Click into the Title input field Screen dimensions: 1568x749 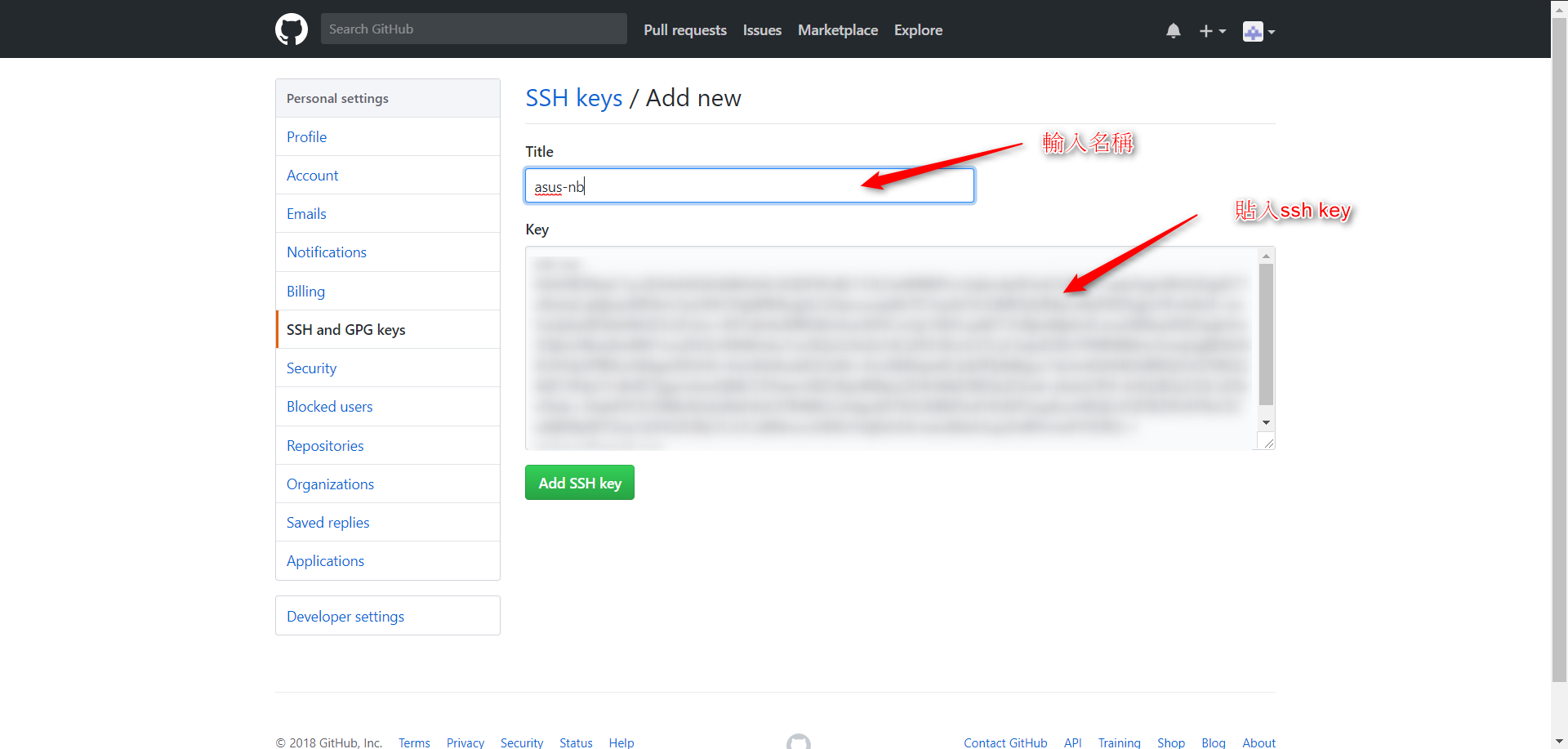point(750,185)
